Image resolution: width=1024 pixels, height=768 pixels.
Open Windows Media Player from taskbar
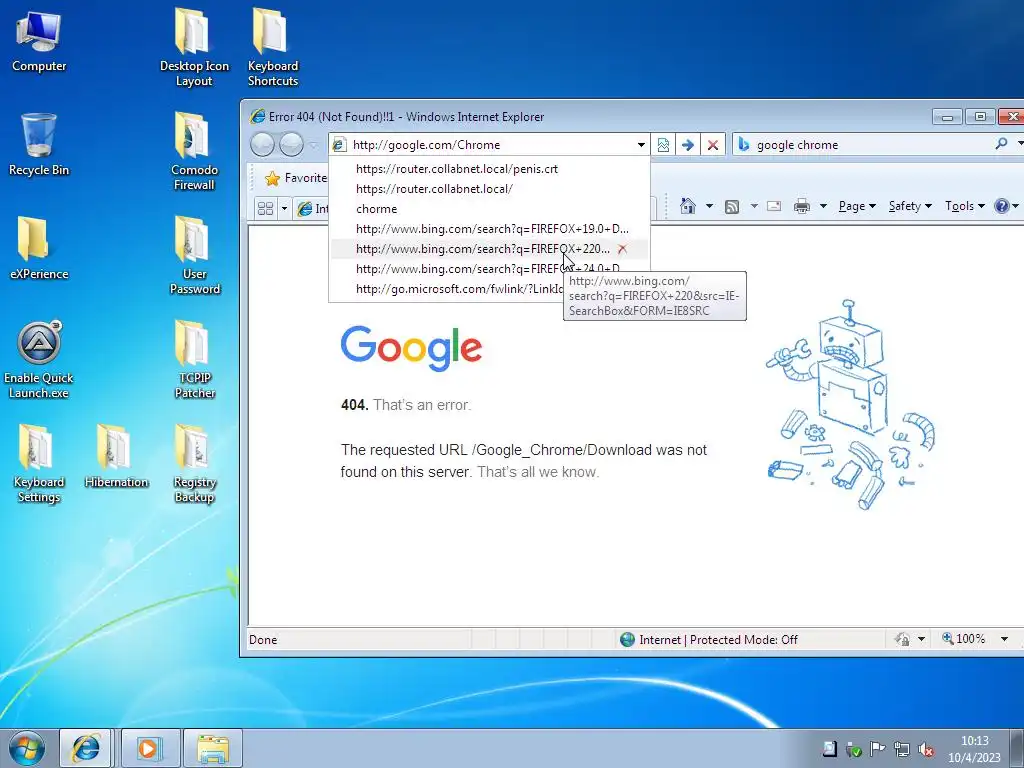[x=148, y=748]
